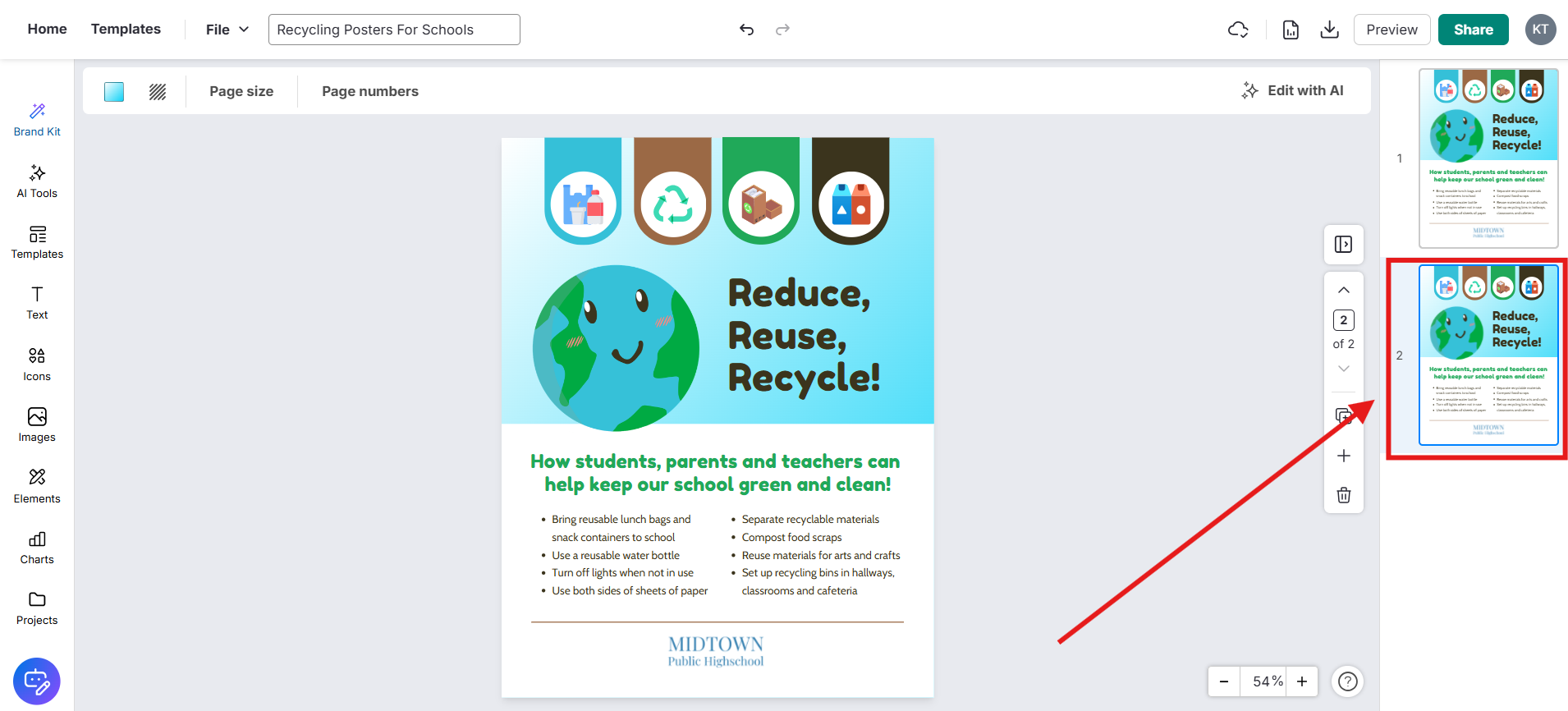Go to previous page with up chevron
The image size is (1568, 711).
click(x=1343, y=290)
